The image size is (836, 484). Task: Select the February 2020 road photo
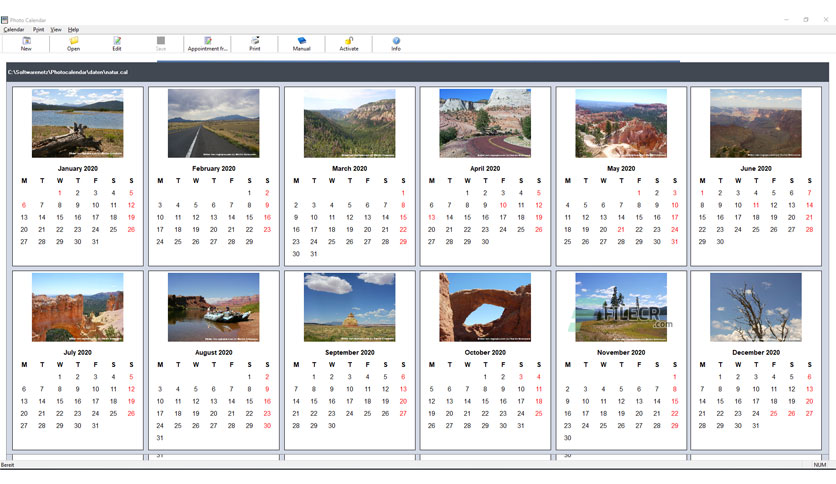tap(213, 123)
